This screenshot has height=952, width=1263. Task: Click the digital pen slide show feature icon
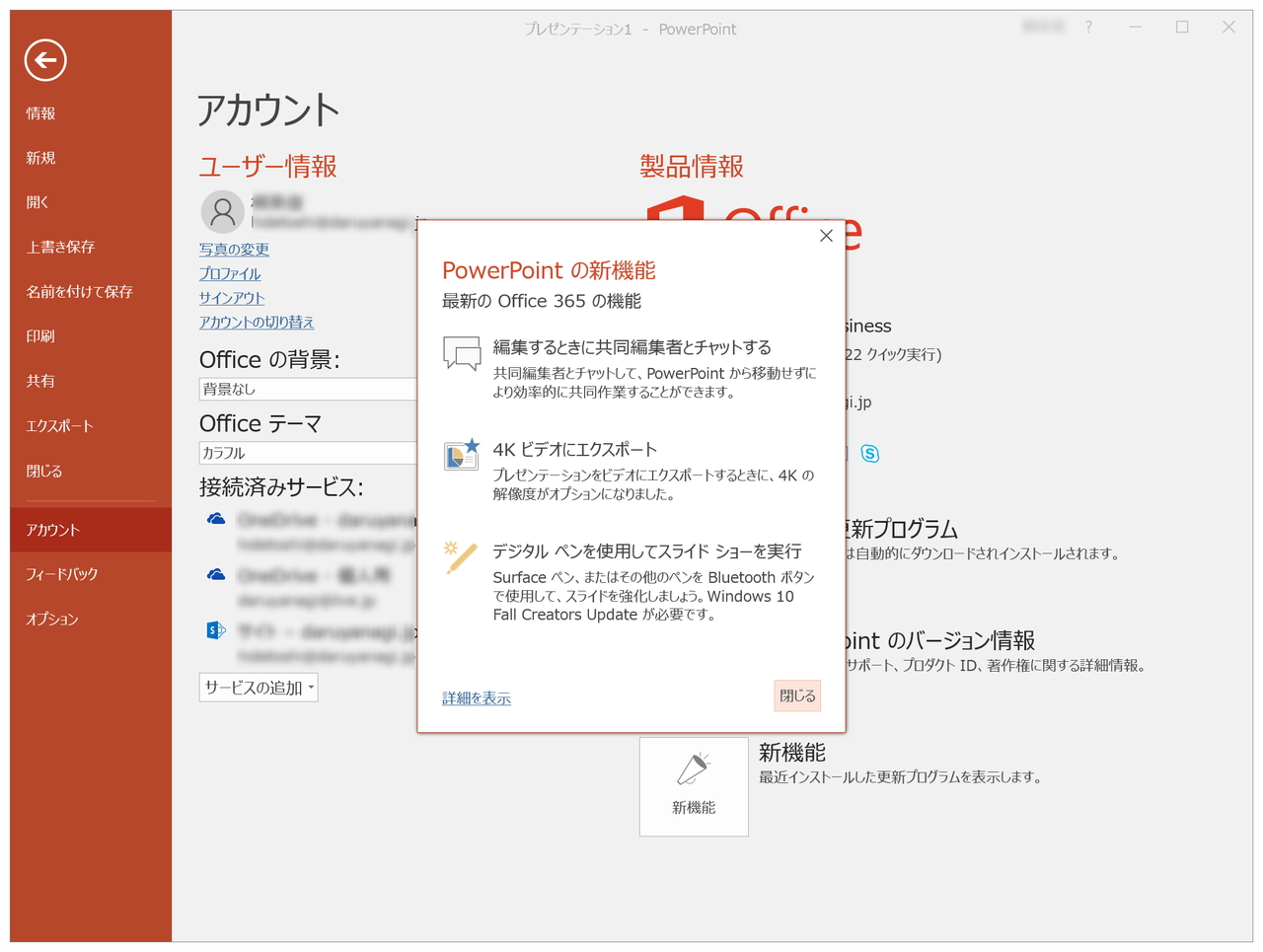[460, 558]
